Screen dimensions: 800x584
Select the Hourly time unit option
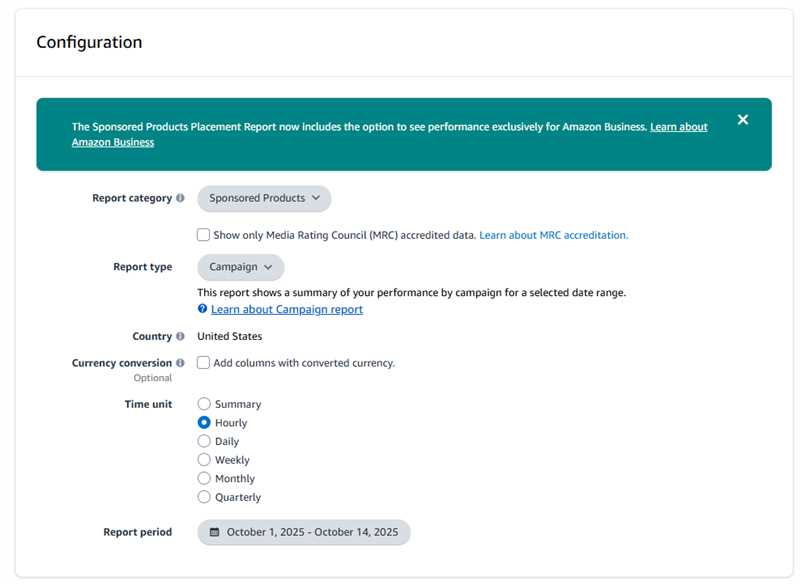coord(204,423)
